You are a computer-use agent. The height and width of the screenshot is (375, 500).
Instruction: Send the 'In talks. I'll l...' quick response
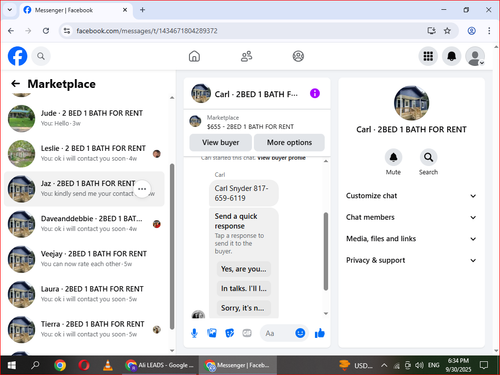tap(244, 288)
